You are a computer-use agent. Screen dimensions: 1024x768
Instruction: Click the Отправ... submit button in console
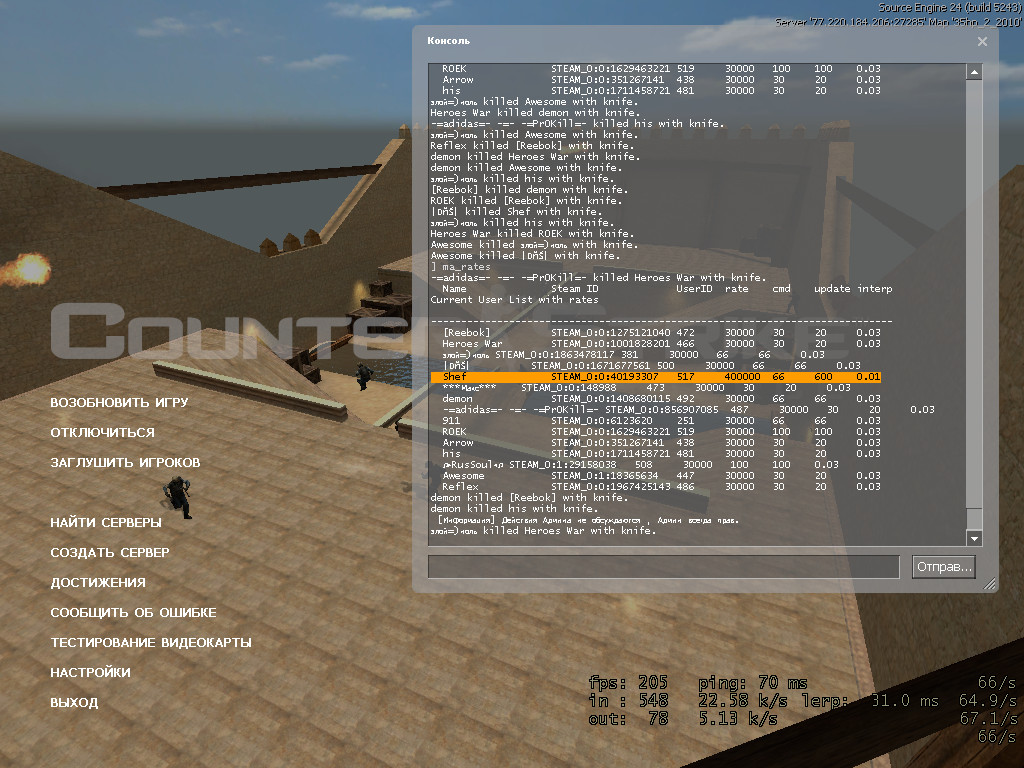pos(944,567)
